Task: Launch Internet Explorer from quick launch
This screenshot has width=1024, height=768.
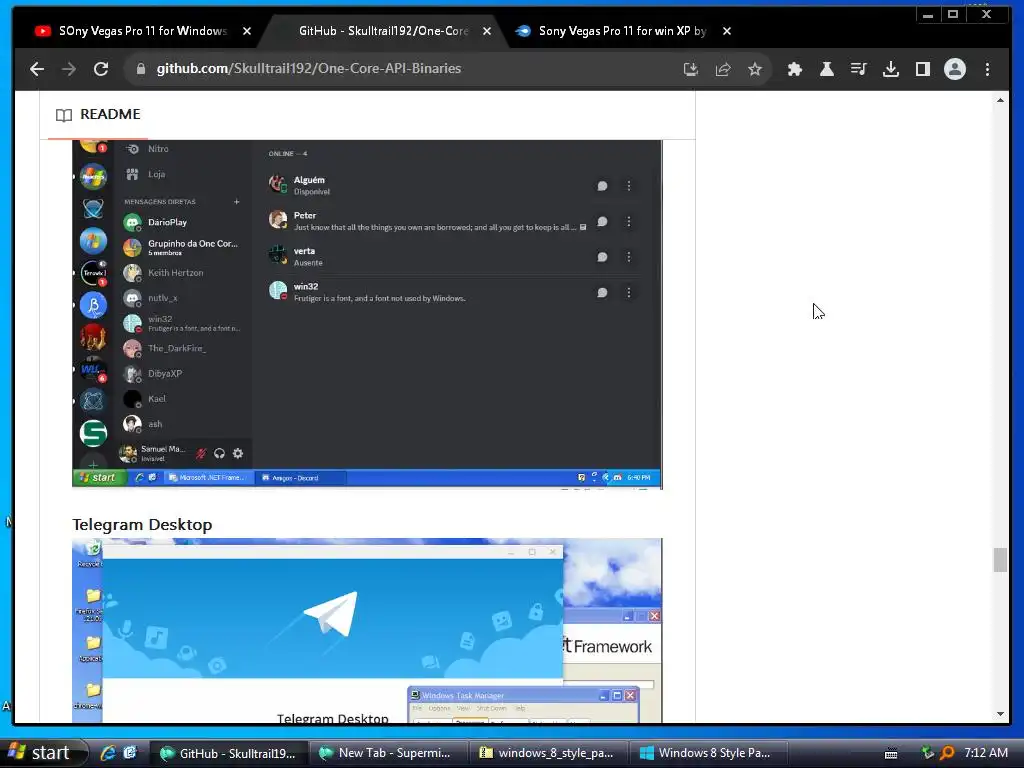Action: pos(108,753)
